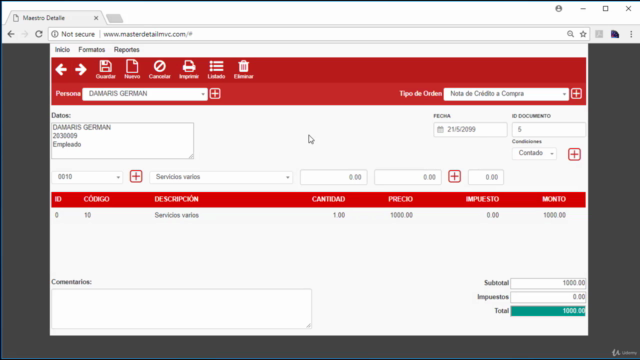Viewport: 640px width, 360px height.
Task: Add a new Tipo de Orden plus icon
Action: pyautogui.click(x=576, y=93)
